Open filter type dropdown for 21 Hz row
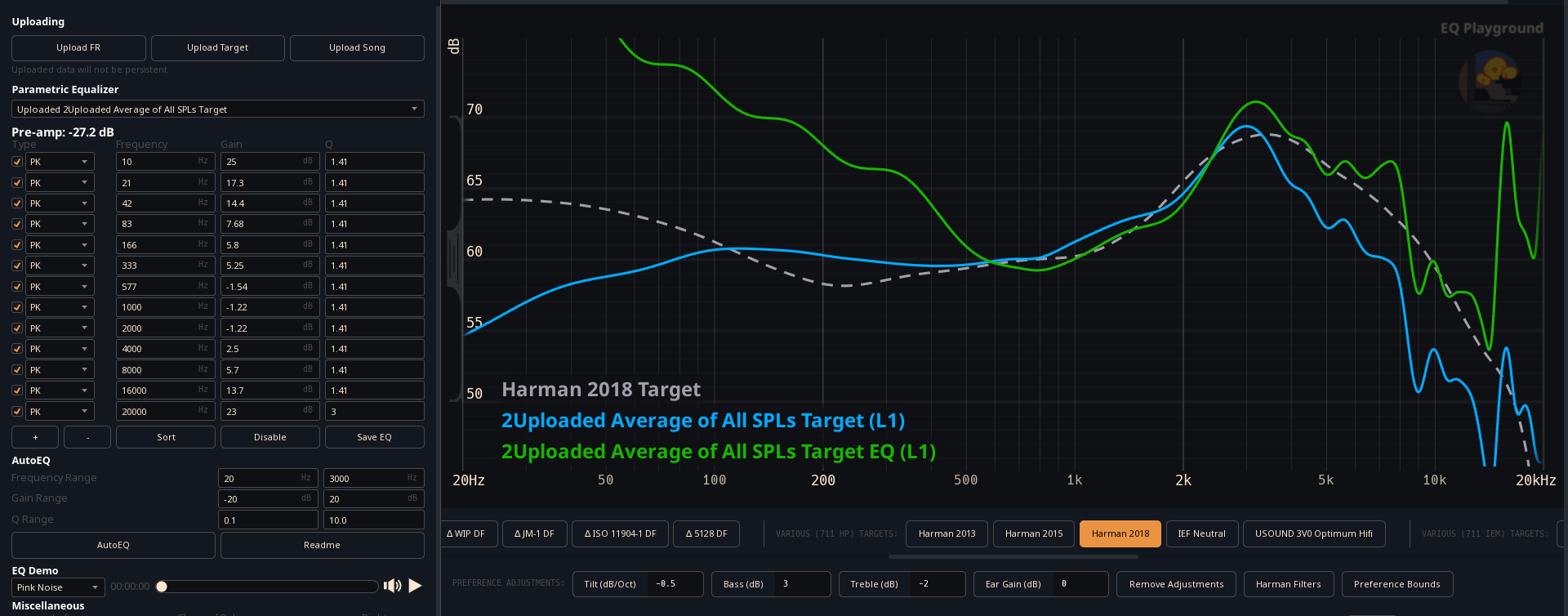The width and height of the screenshot is (1568, 616). coord(60,183)
